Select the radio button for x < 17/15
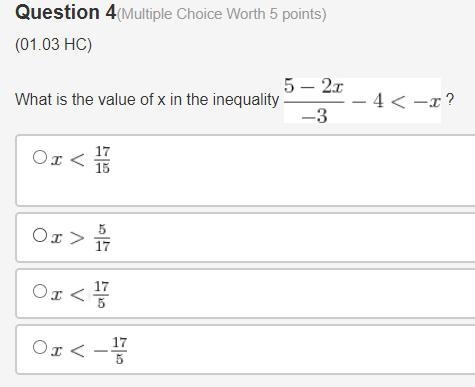 click(40, 157)
